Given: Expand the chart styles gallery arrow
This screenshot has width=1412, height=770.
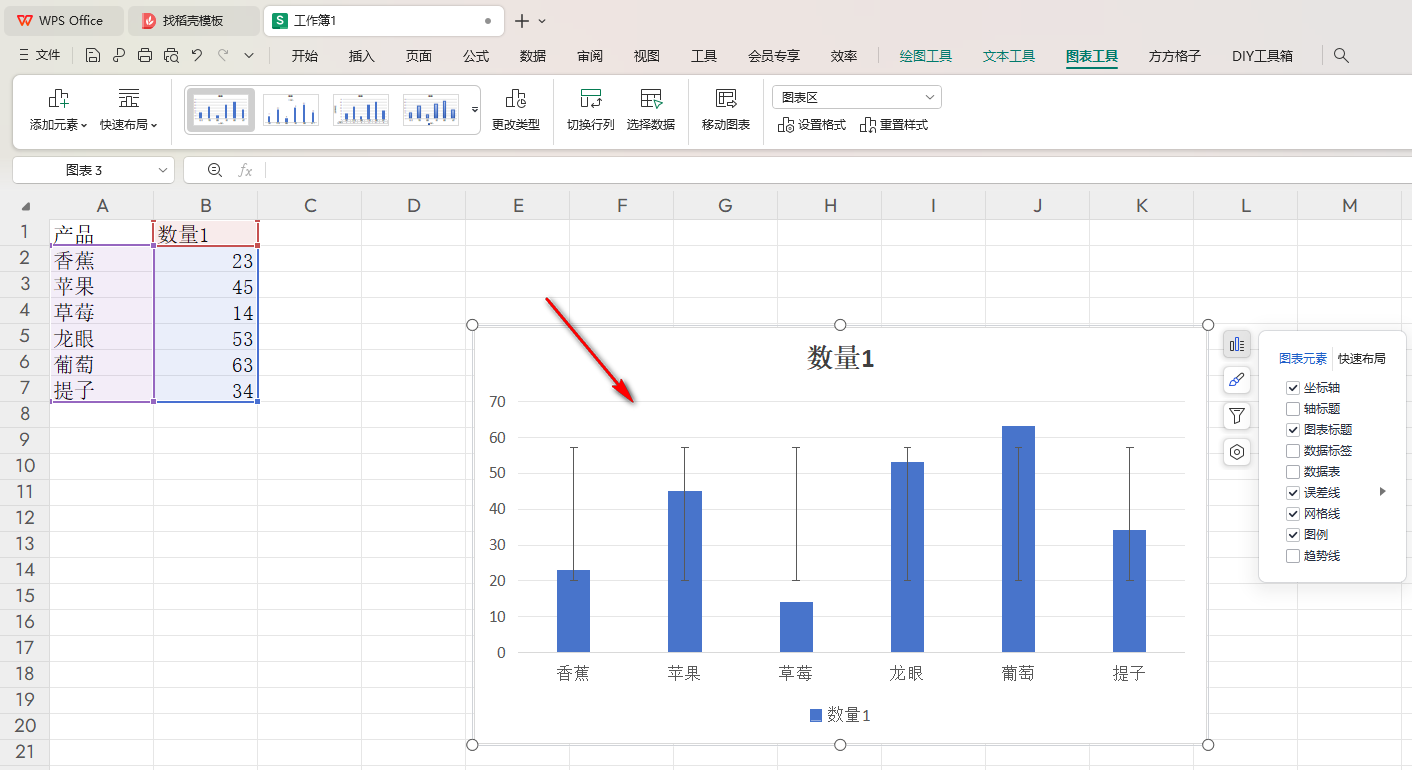Looking at the screenshot, I should [475, 109].
